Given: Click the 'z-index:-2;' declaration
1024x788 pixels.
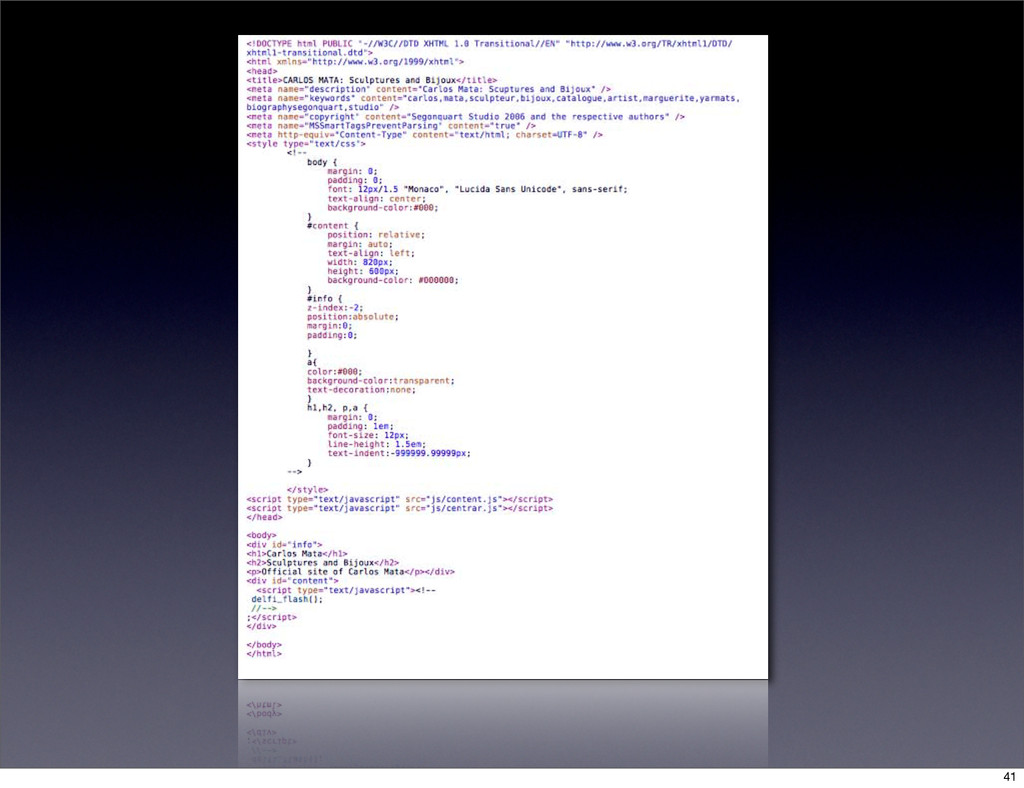Looking at the screenshot, I should 335,307.
